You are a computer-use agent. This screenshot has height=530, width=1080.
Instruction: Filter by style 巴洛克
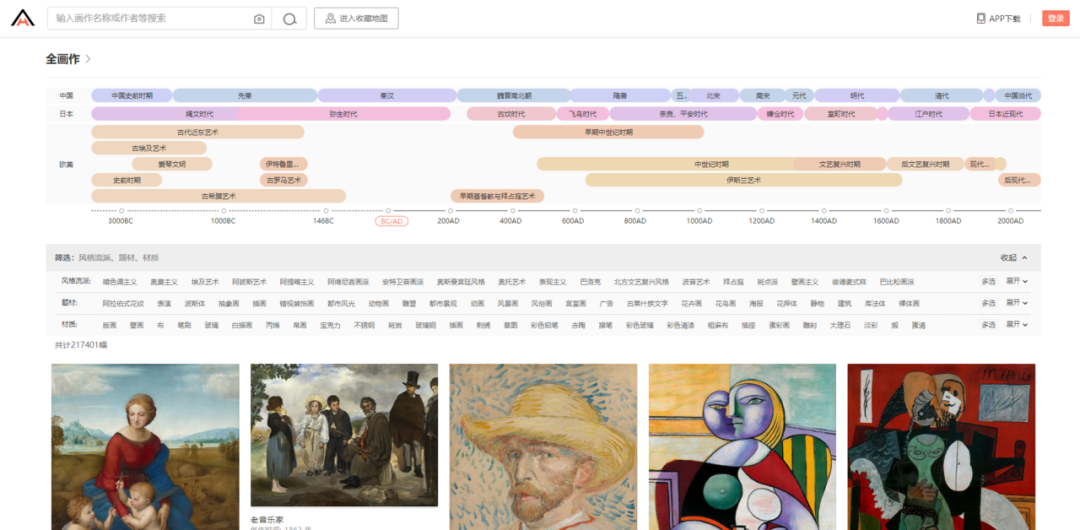click(590, 282)
